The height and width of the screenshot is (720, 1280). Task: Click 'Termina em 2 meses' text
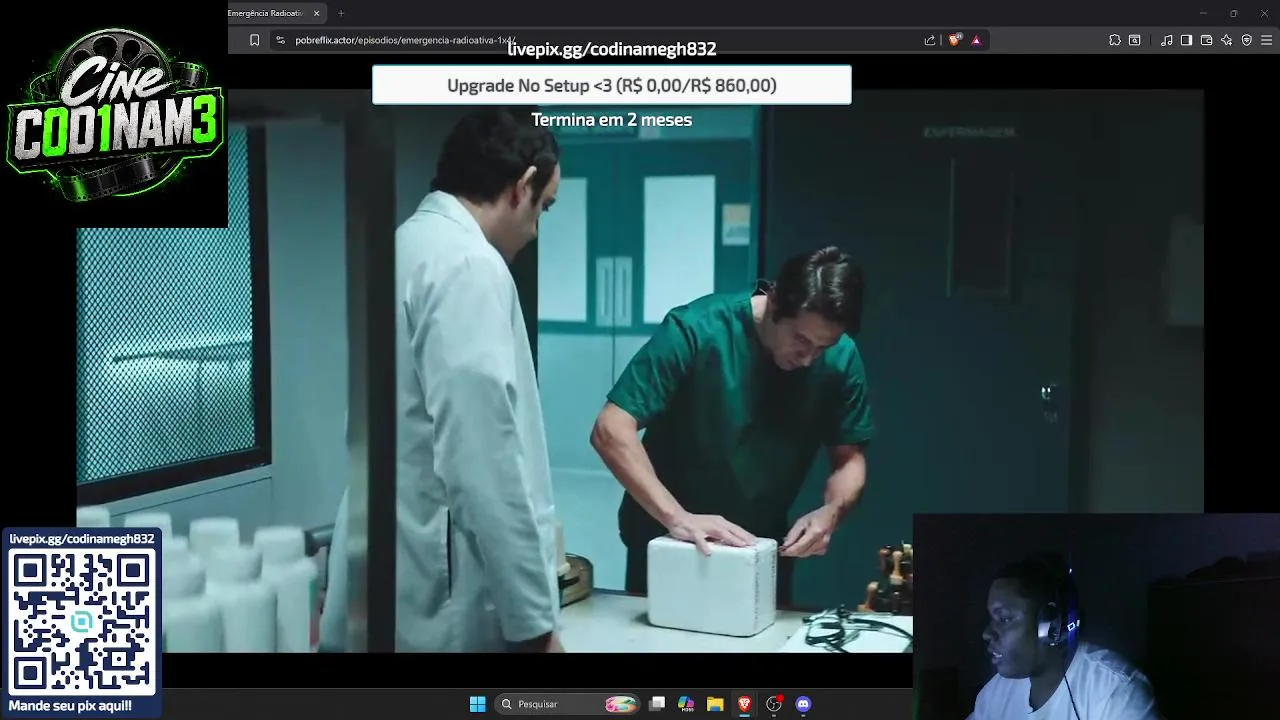[612, 120]
